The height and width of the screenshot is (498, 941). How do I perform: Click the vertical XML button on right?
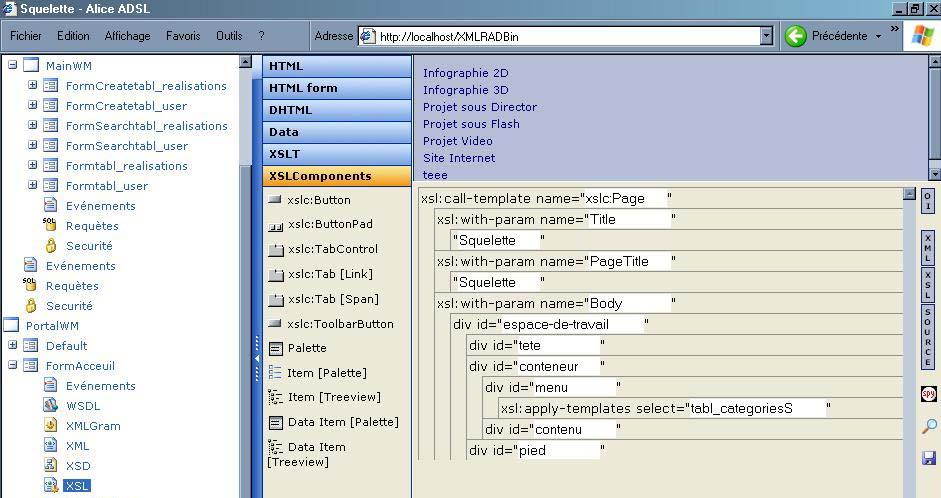point(928,247)
